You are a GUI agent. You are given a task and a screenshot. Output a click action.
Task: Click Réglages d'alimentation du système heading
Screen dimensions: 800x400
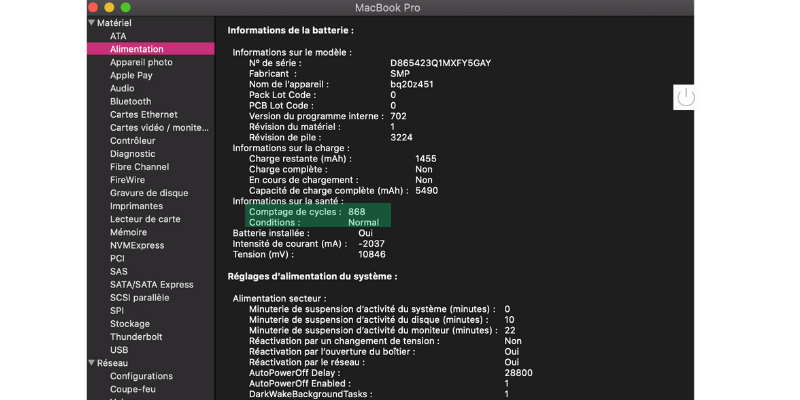tap(312, 277)
